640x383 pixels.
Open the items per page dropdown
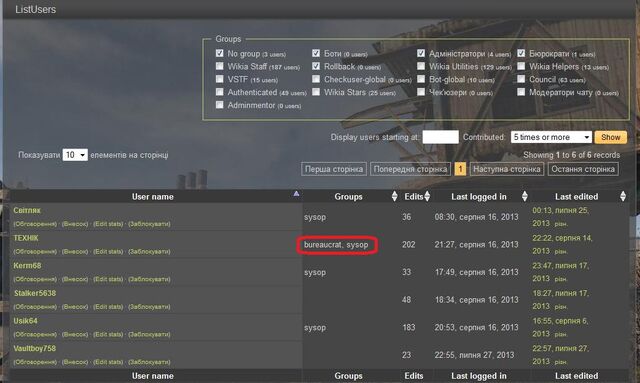pos(75,155)
